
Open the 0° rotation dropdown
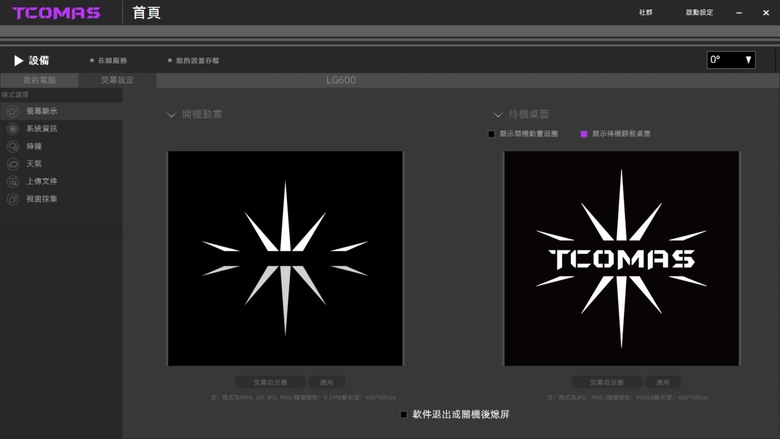[x=731, y=60]
